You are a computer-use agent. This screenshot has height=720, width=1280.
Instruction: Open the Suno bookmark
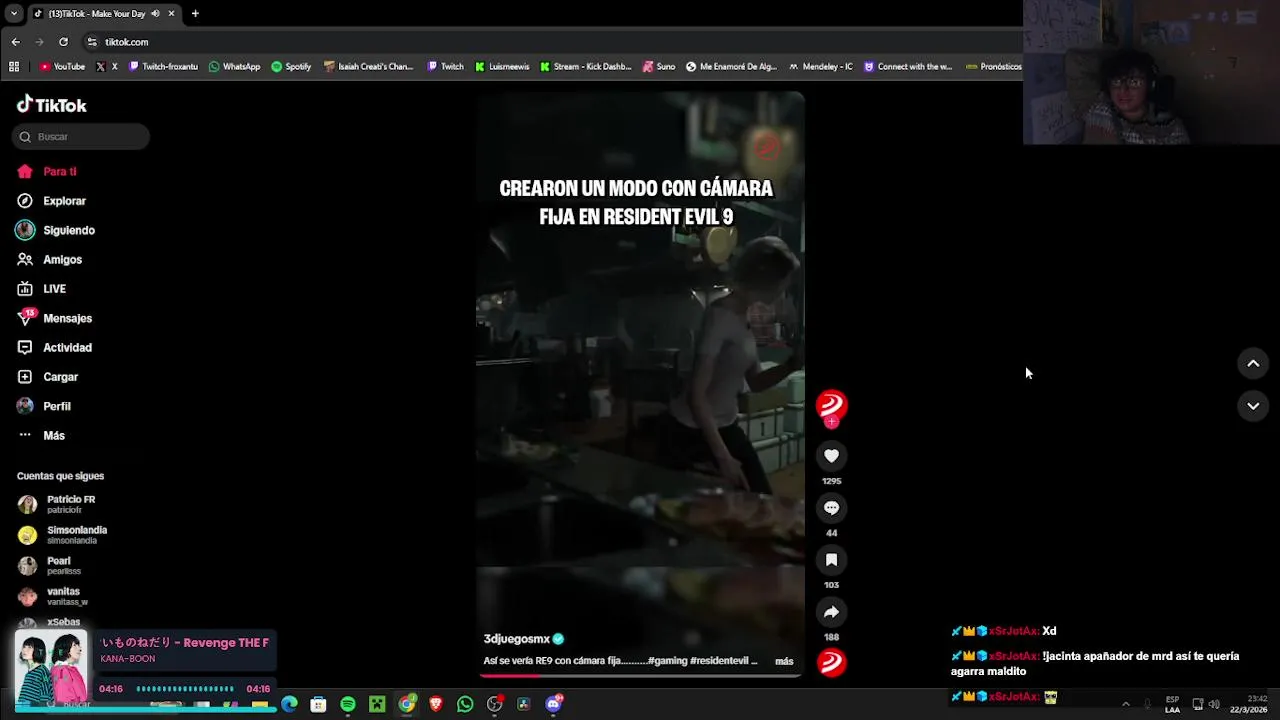659,67
